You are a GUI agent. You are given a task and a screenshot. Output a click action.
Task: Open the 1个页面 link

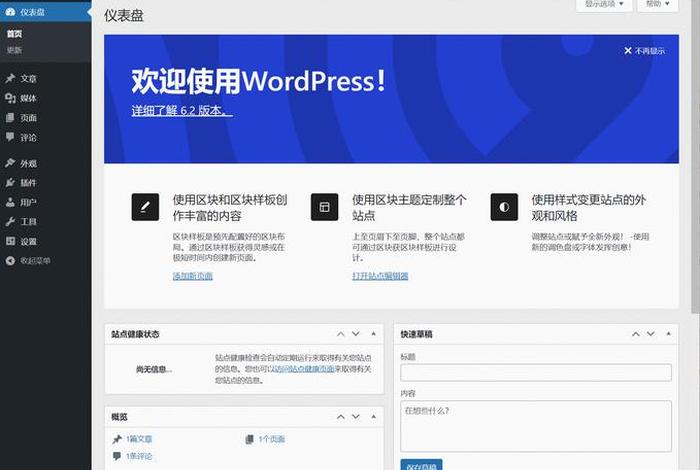[x=271, y=439]
